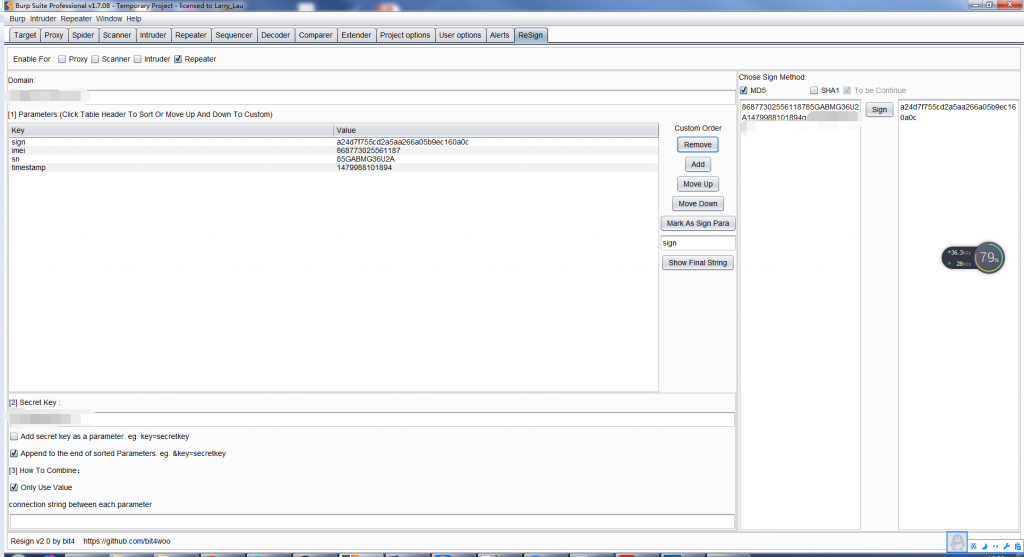Click the QQ penguin icon
Viewport: 1024px width, 557px height.
[x=957, y=541]
